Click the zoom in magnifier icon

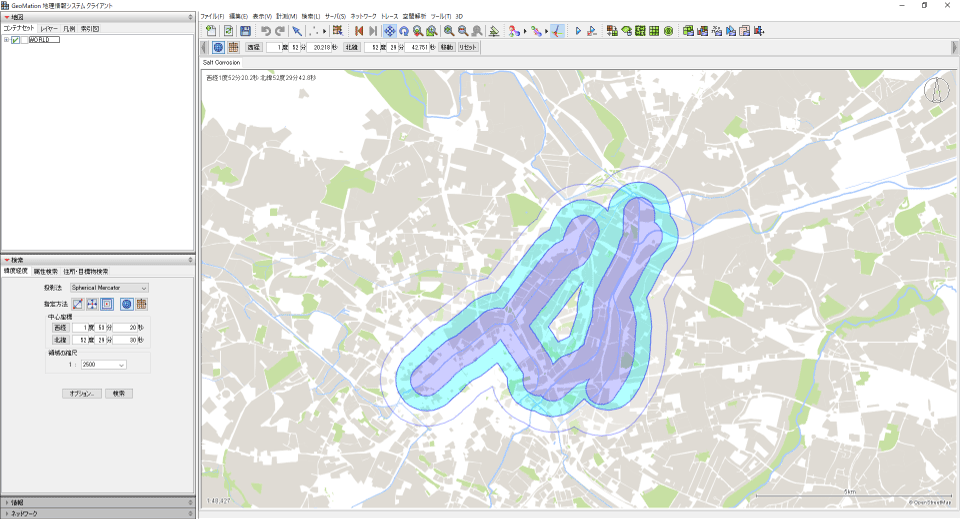pos(450,31)
